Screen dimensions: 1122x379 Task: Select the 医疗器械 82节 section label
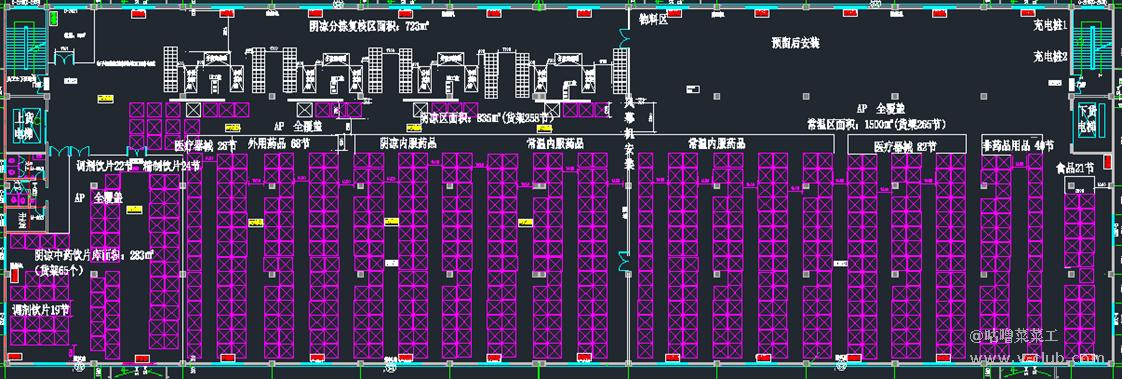905,147
